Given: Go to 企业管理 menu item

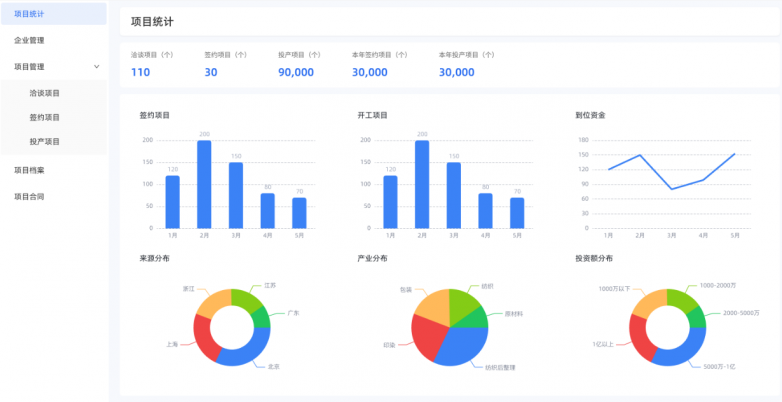Looking at the screenshot, I should click(29, 41).
